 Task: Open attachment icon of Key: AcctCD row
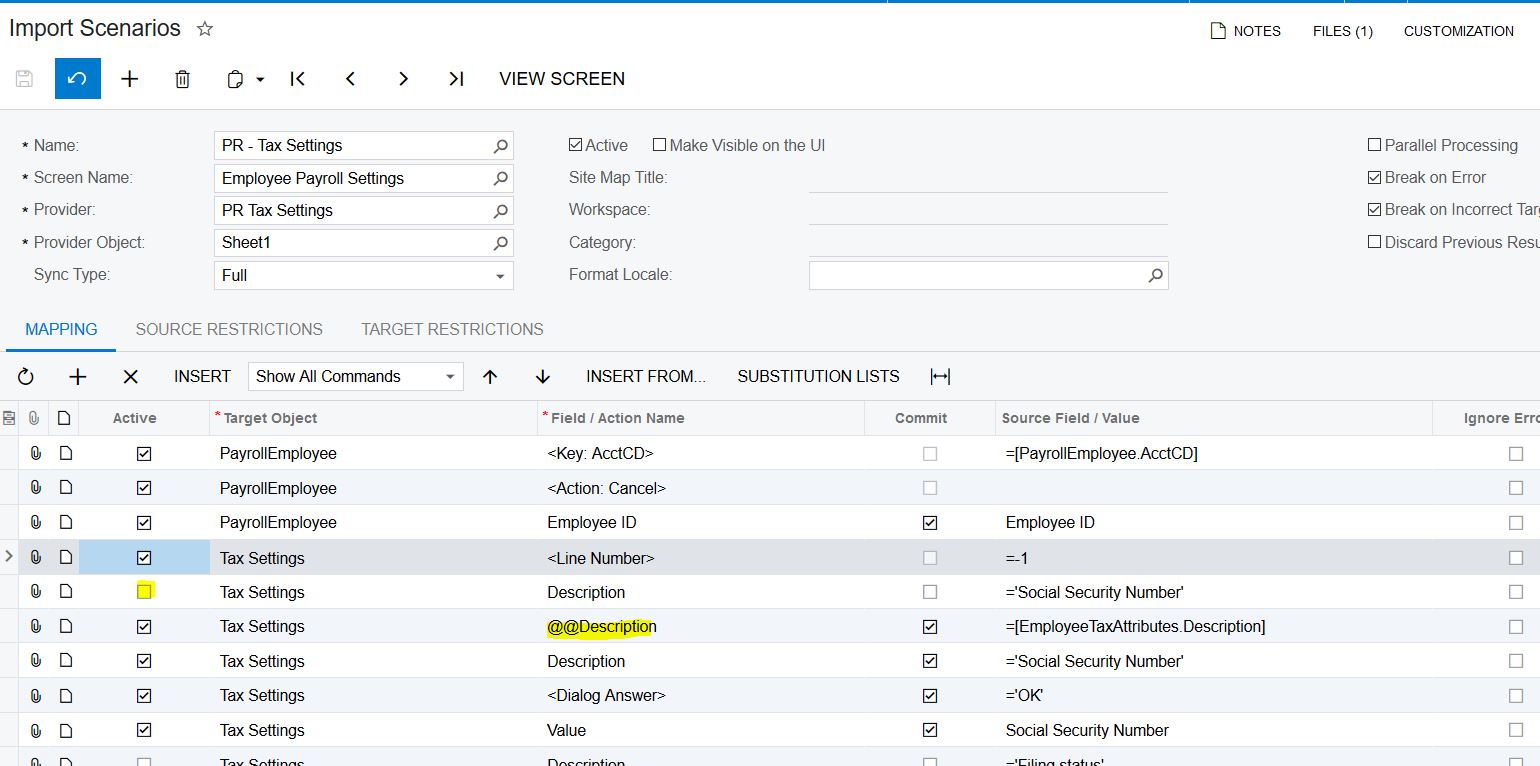36,454
